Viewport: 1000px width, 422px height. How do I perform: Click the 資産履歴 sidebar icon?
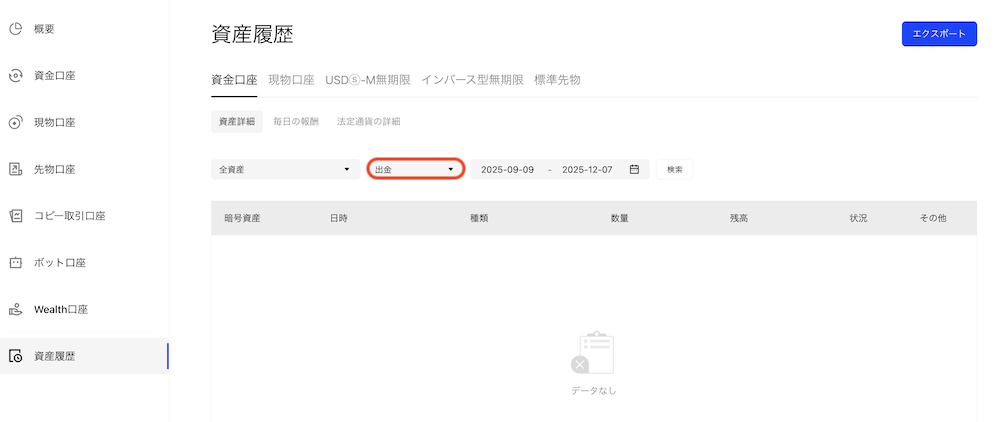click(x=15, y=356)
